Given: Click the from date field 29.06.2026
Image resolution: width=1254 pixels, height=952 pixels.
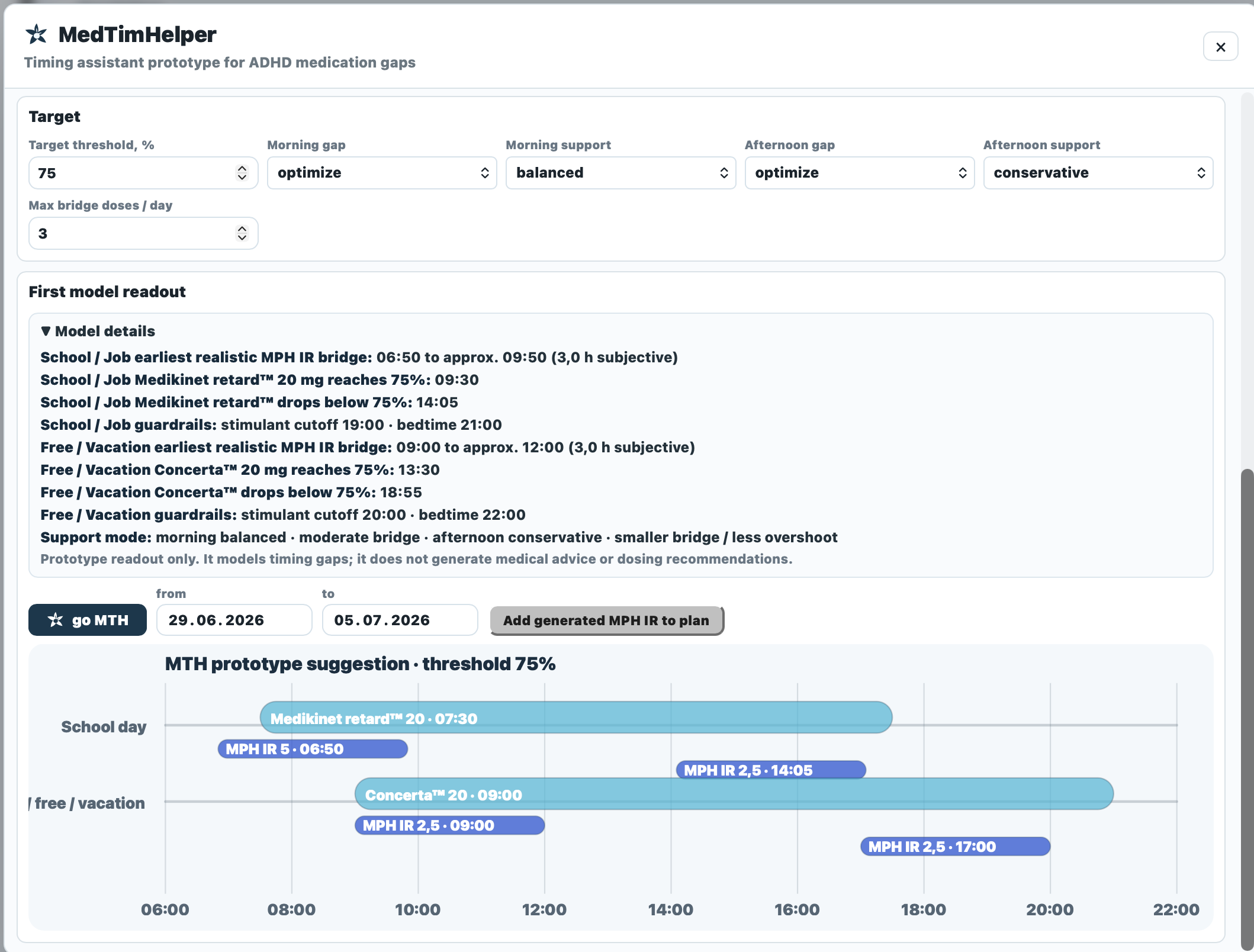Looking at the screenshot, I should coord(234,620).
